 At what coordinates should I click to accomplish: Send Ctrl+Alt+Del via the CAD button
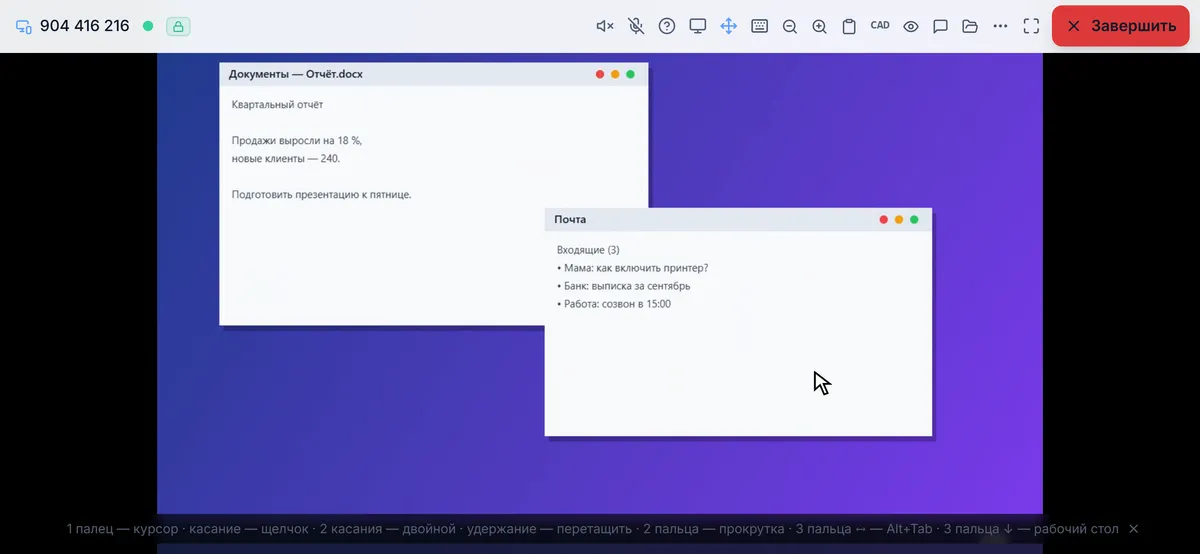tap(880, 25)
